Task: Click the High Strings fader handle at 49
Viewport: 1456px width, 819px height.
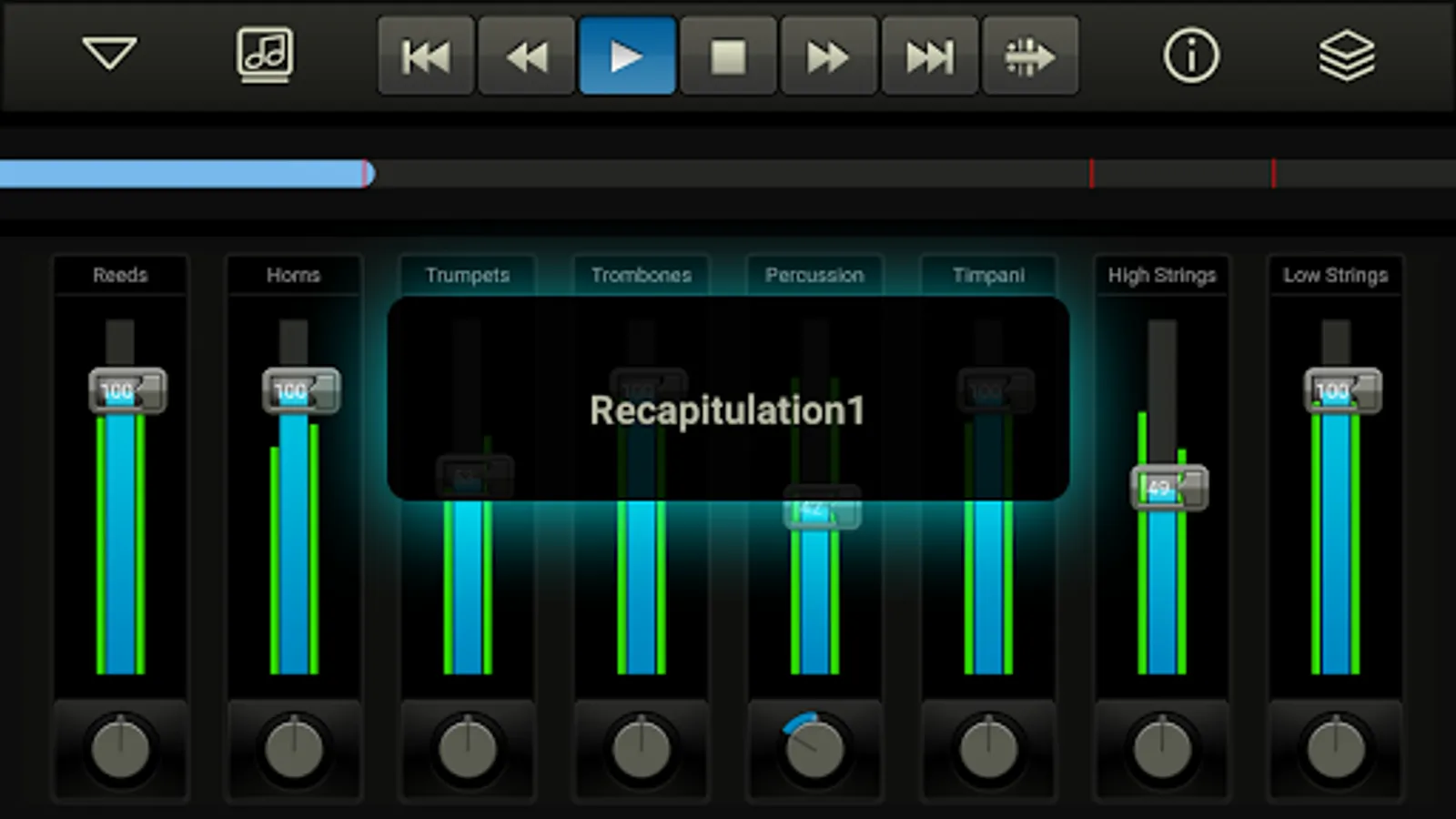Action: (1169, 488)
